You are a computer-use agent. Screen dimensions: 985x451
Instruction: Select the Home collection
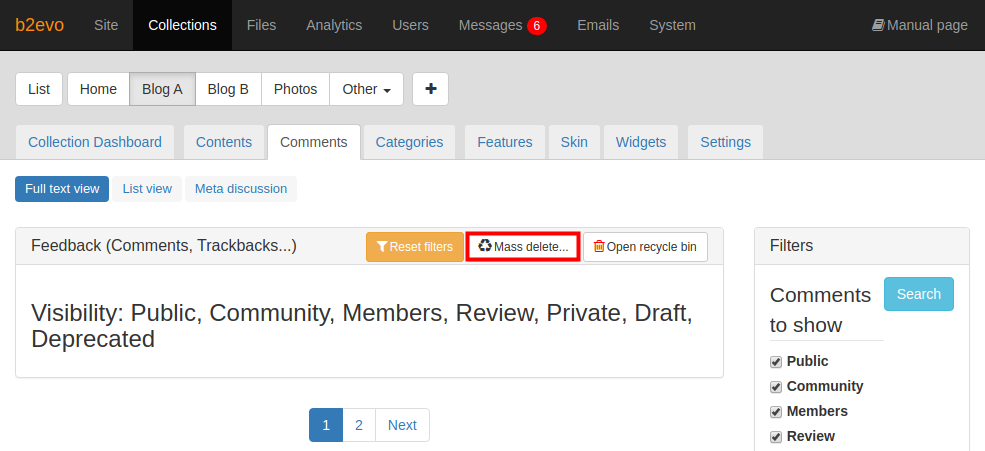pos(98,89)
